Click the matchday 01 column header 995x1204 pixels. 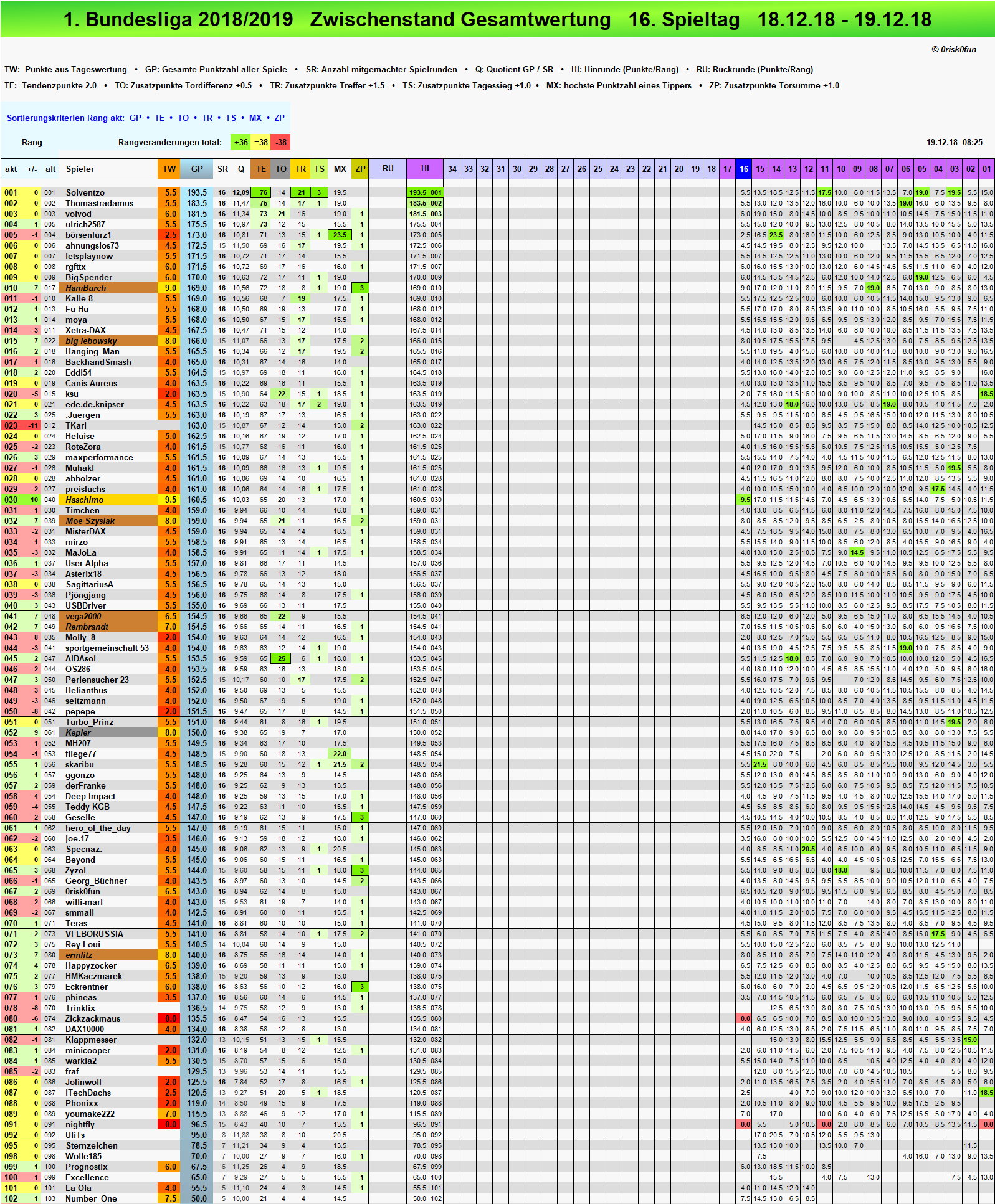[x=987, y=169]
